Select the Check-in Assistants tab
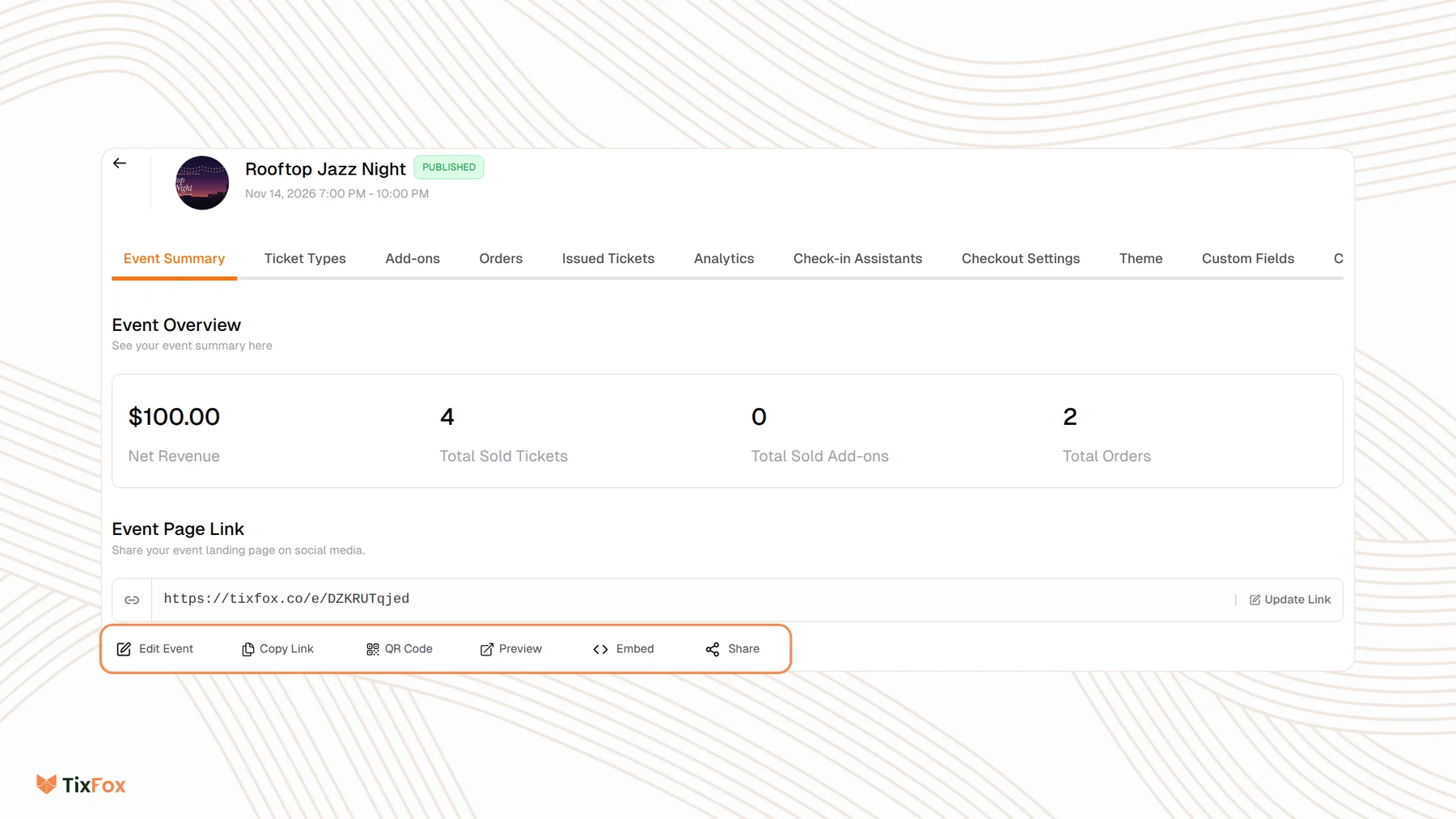The image size is (1456, 819). pyautogui.click(x=857, y=259)
